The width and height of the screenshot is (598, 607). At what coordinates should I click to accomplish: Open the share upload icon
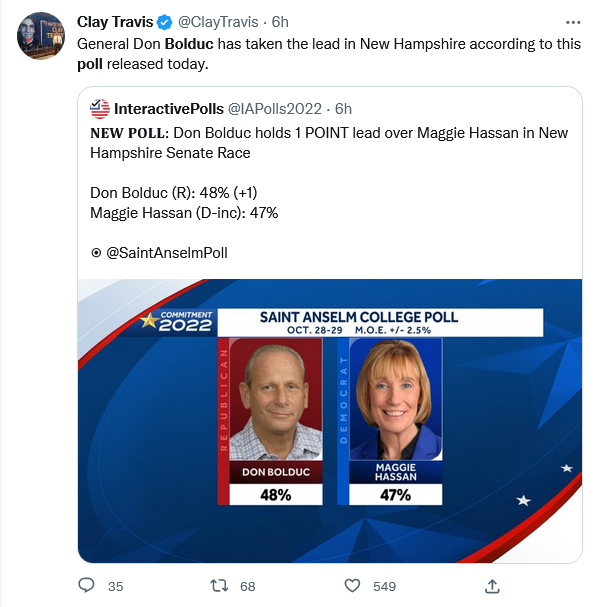point(492,586)
